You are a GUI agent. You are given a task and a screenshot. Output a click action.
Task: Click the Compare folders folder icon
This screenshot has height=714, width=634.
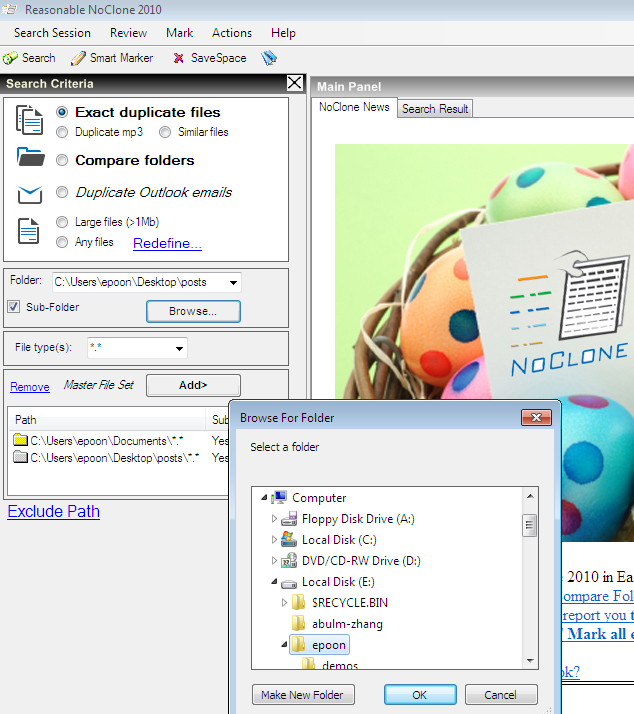click(x=31, y=157)
